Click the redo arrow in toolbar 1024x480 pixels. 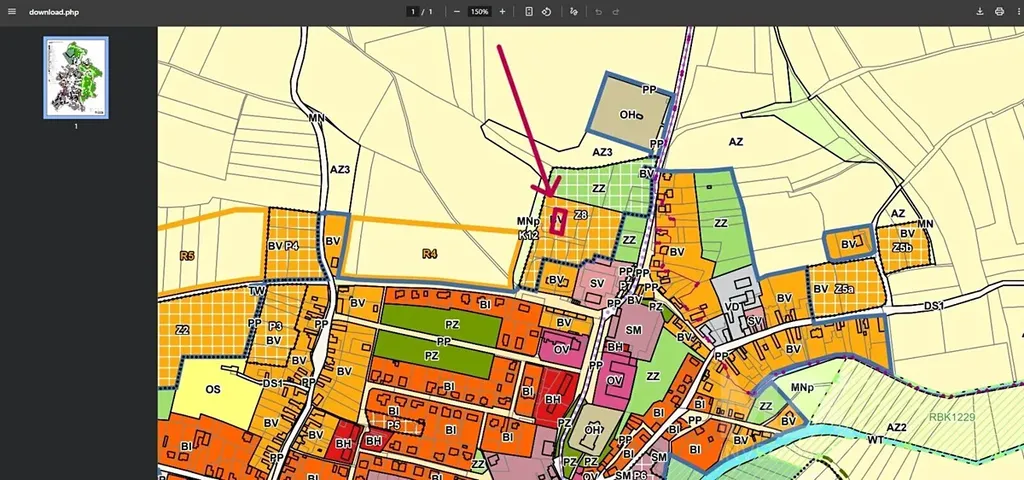(616, 12)
